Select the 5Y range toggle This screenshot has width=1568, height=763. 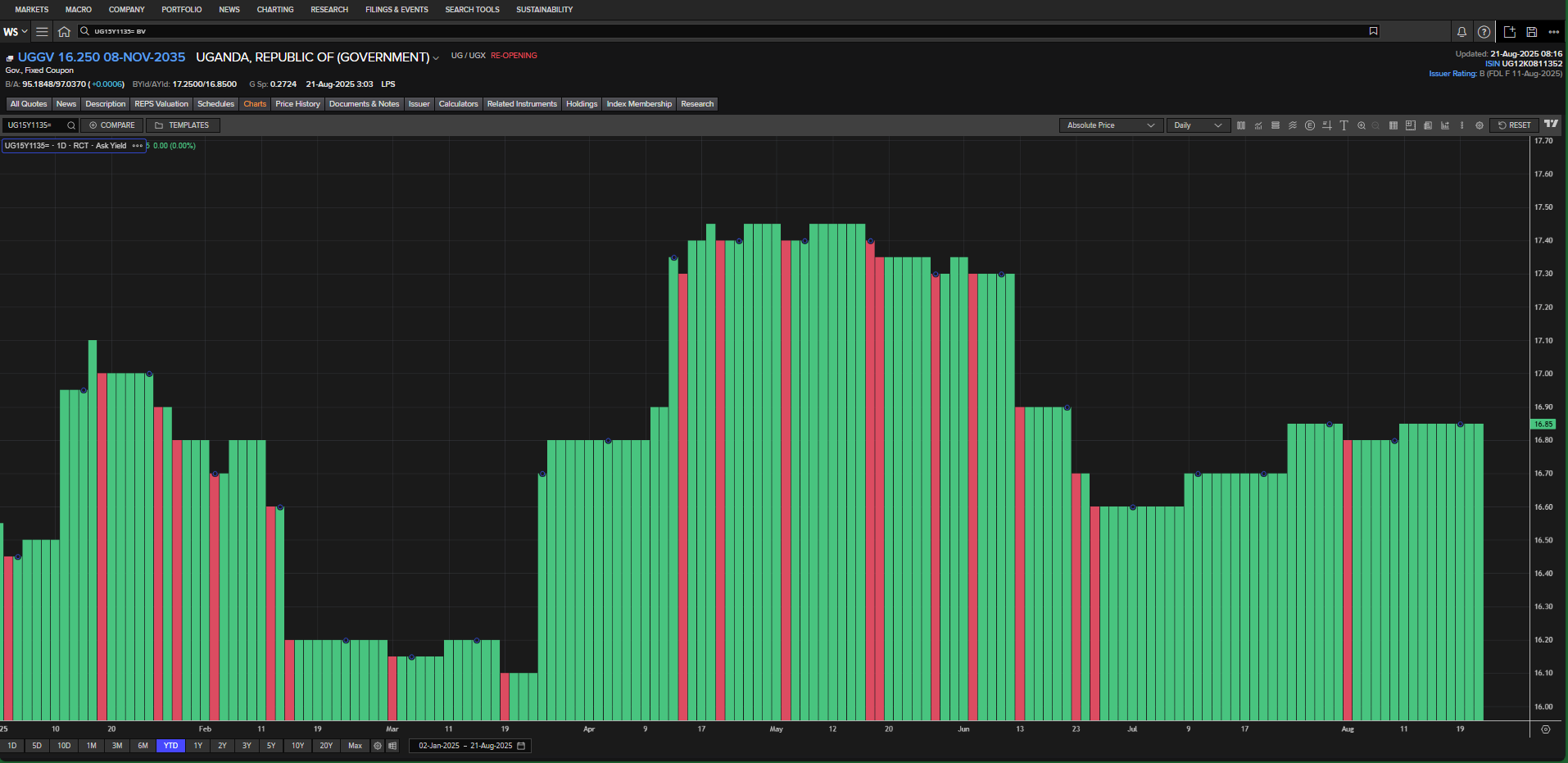coord(271,746)
